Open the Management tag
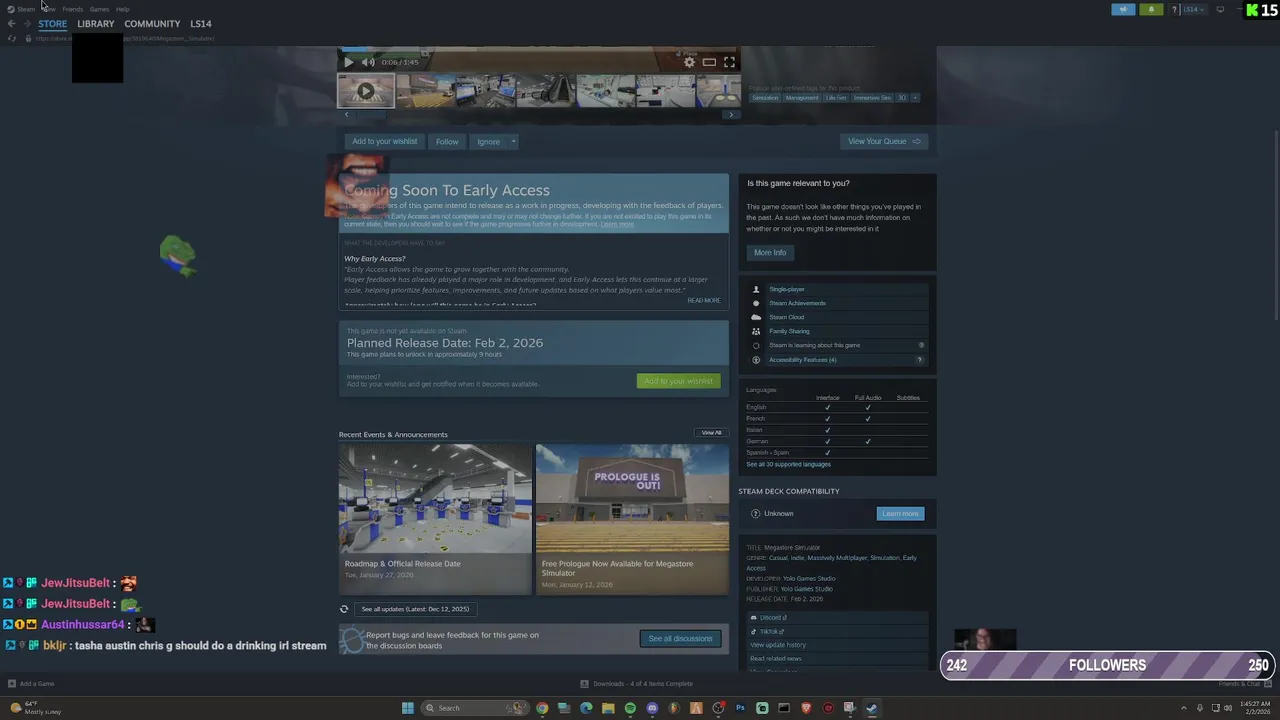The height and width of the screenshot is (720, 1280). pyautogui.click(x=801, y=98)
